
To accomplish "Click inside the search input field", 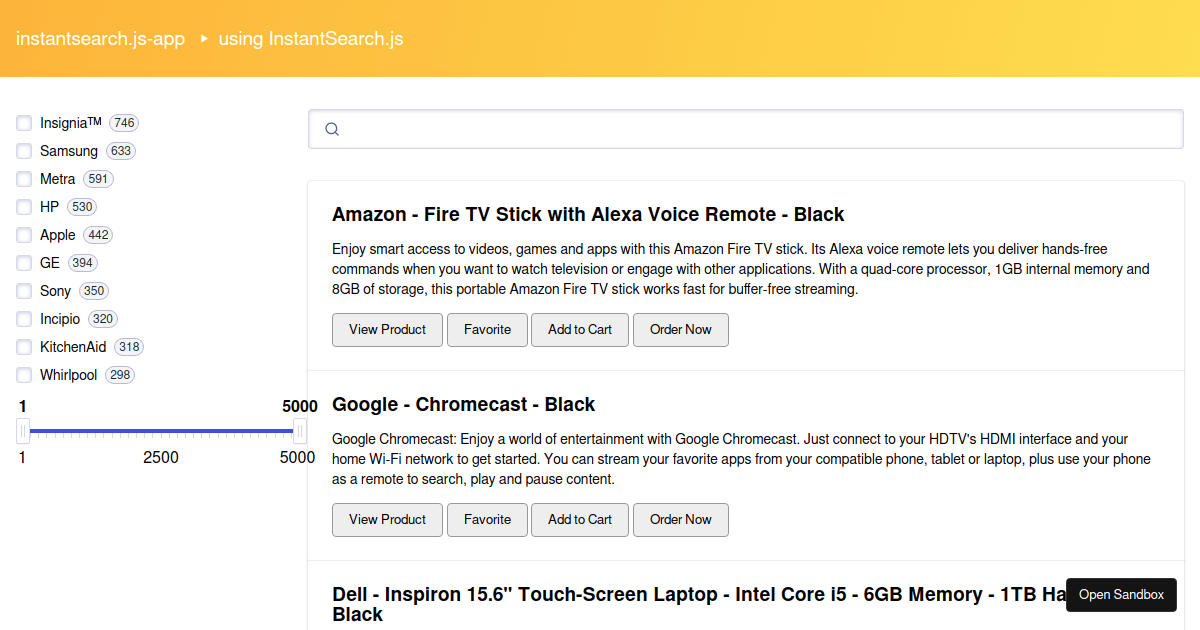I will (700, 129).
